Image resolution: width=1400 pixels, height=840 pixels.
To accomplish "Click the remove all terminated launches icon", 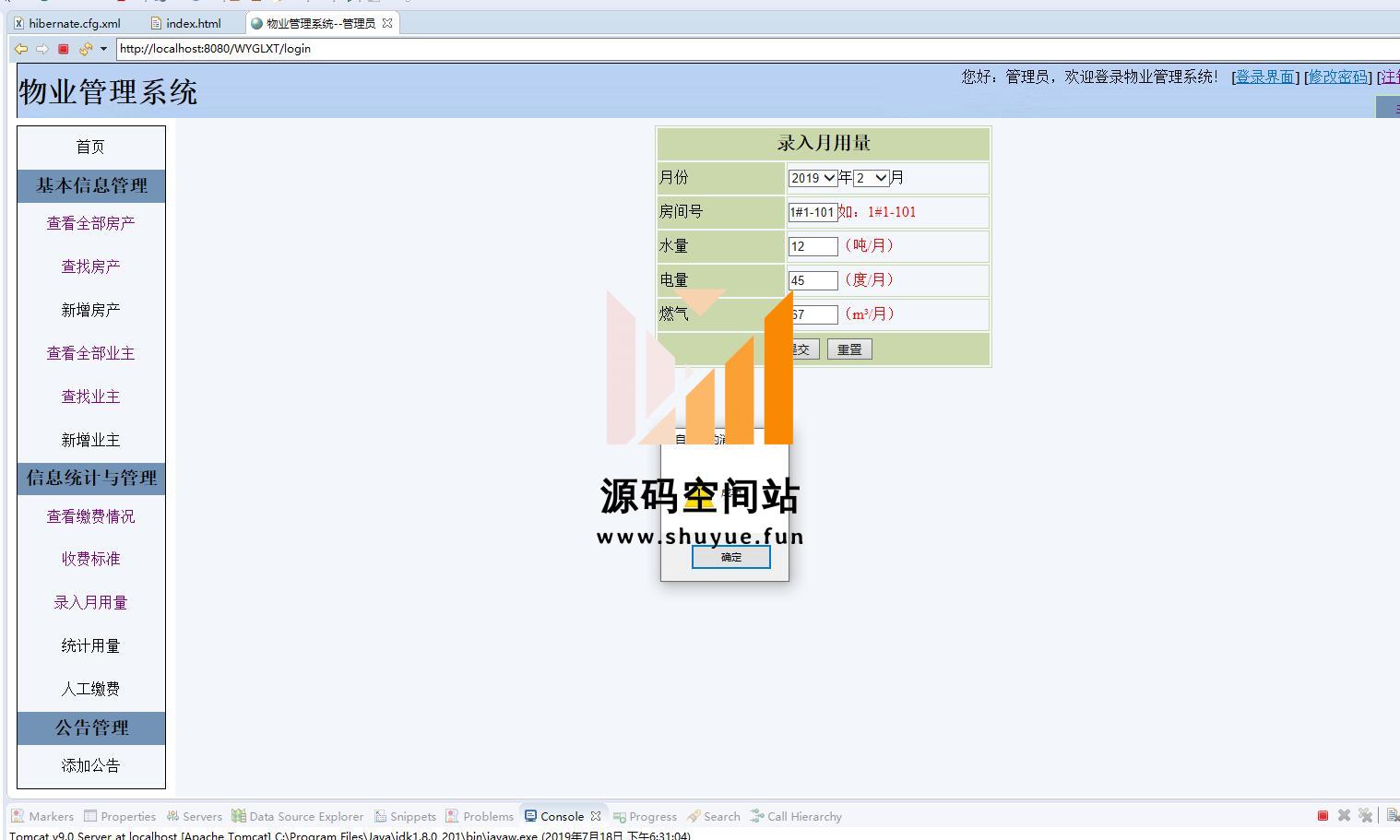I will pos(1365,815).
